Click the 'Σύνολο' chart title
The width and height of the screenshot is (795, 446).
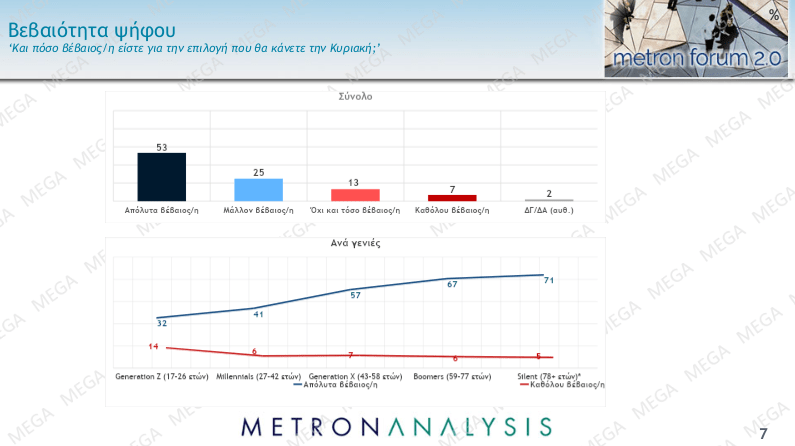[355, 97]
